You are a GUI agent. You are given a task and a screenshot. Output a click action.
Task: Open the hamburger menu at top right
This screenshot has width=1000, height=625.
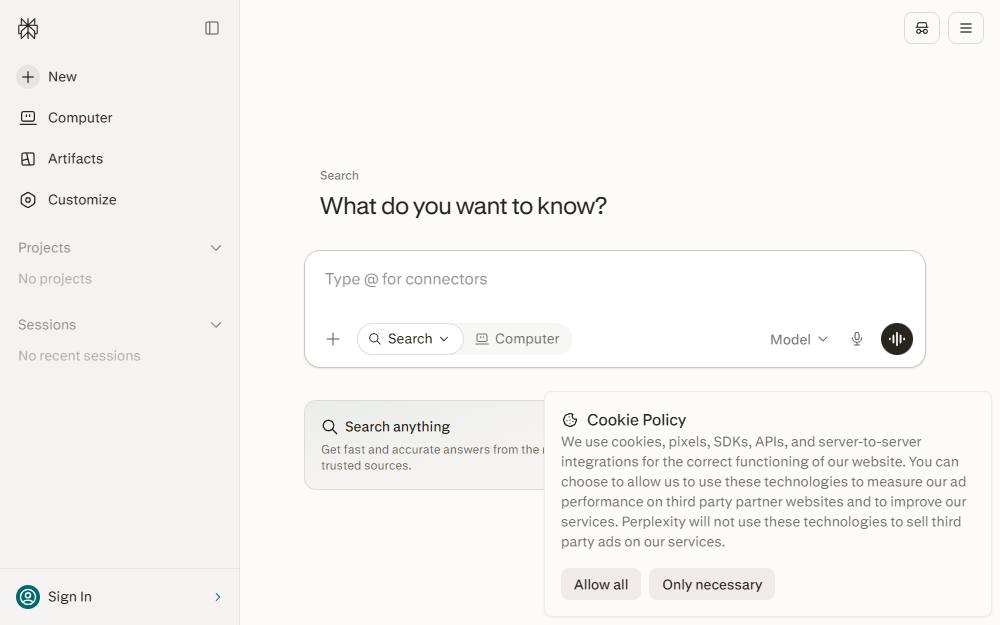pos(966,28)
